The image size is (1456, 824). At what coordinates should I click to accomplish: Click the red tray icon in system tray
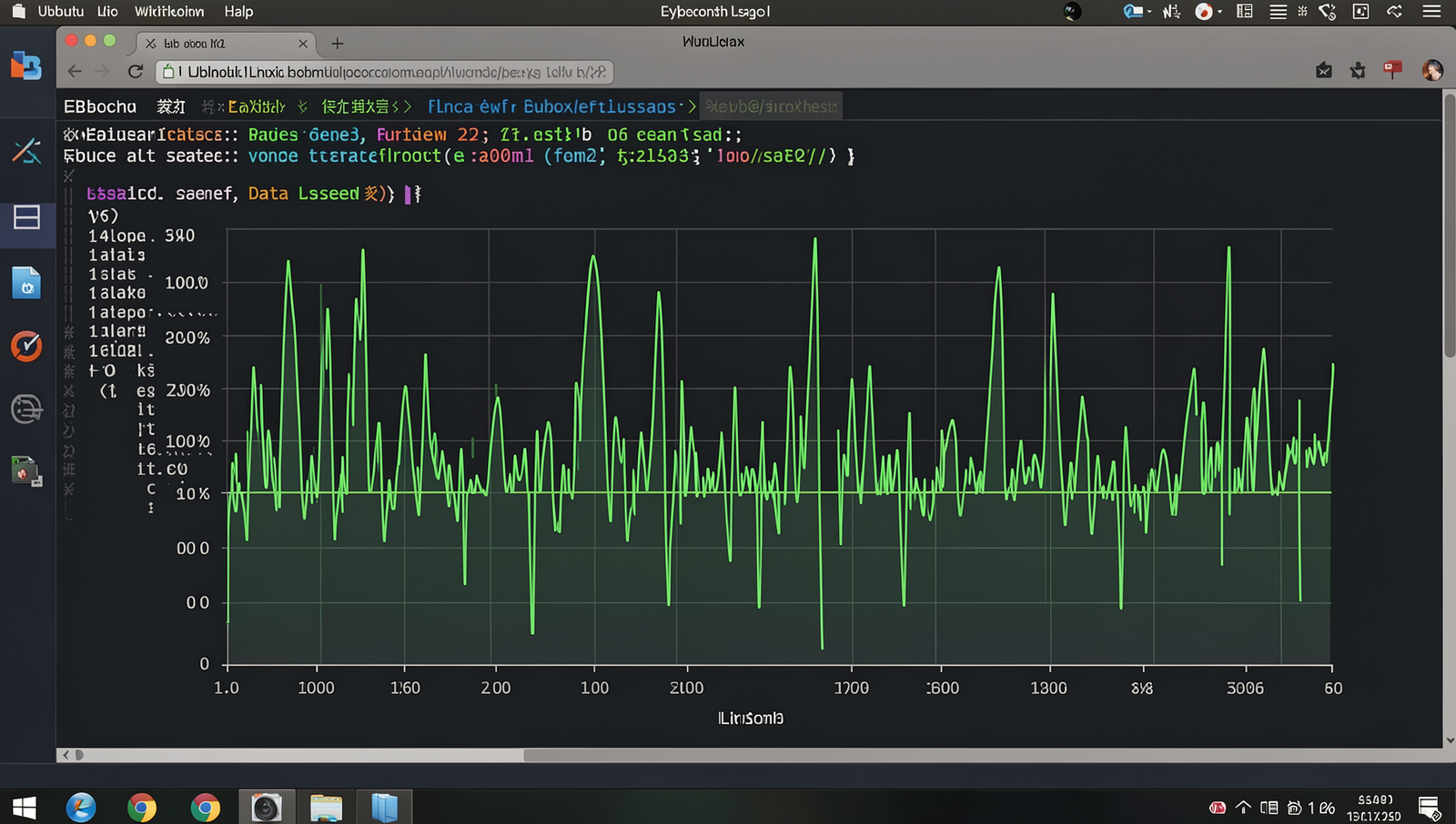(1217, 808)
